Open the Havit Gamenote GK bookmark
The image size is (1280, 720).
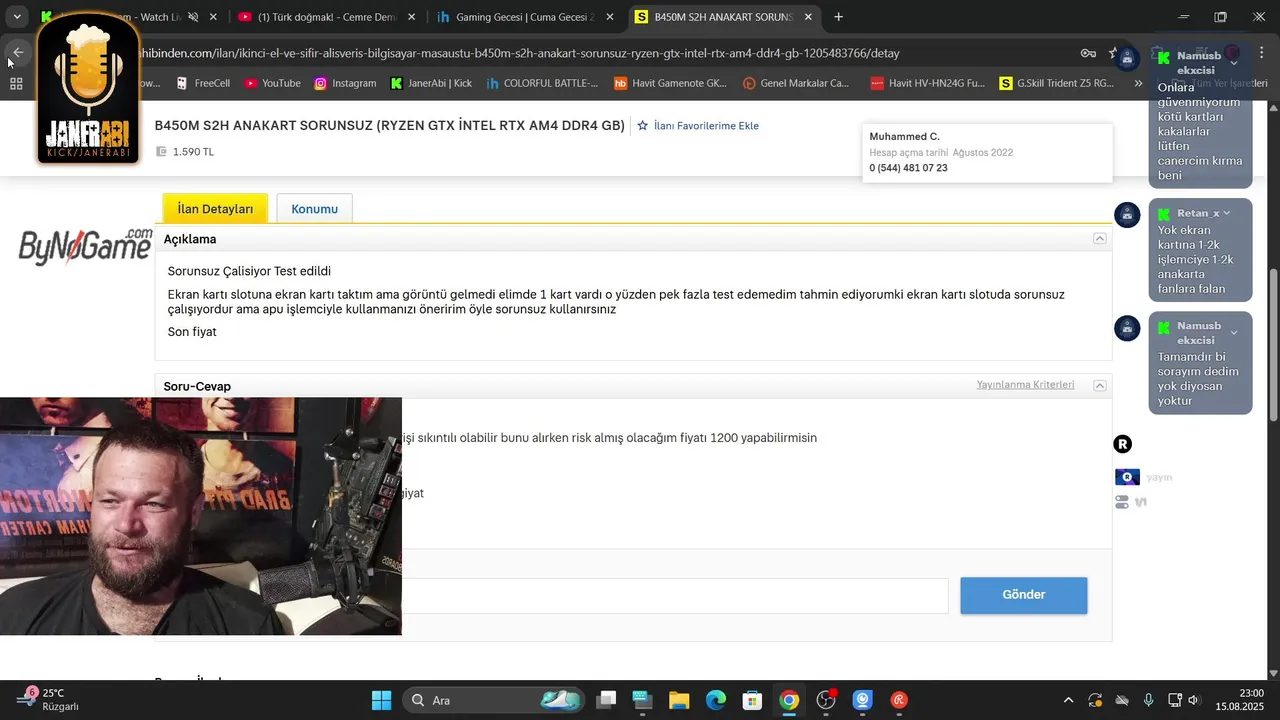(671, 83)
